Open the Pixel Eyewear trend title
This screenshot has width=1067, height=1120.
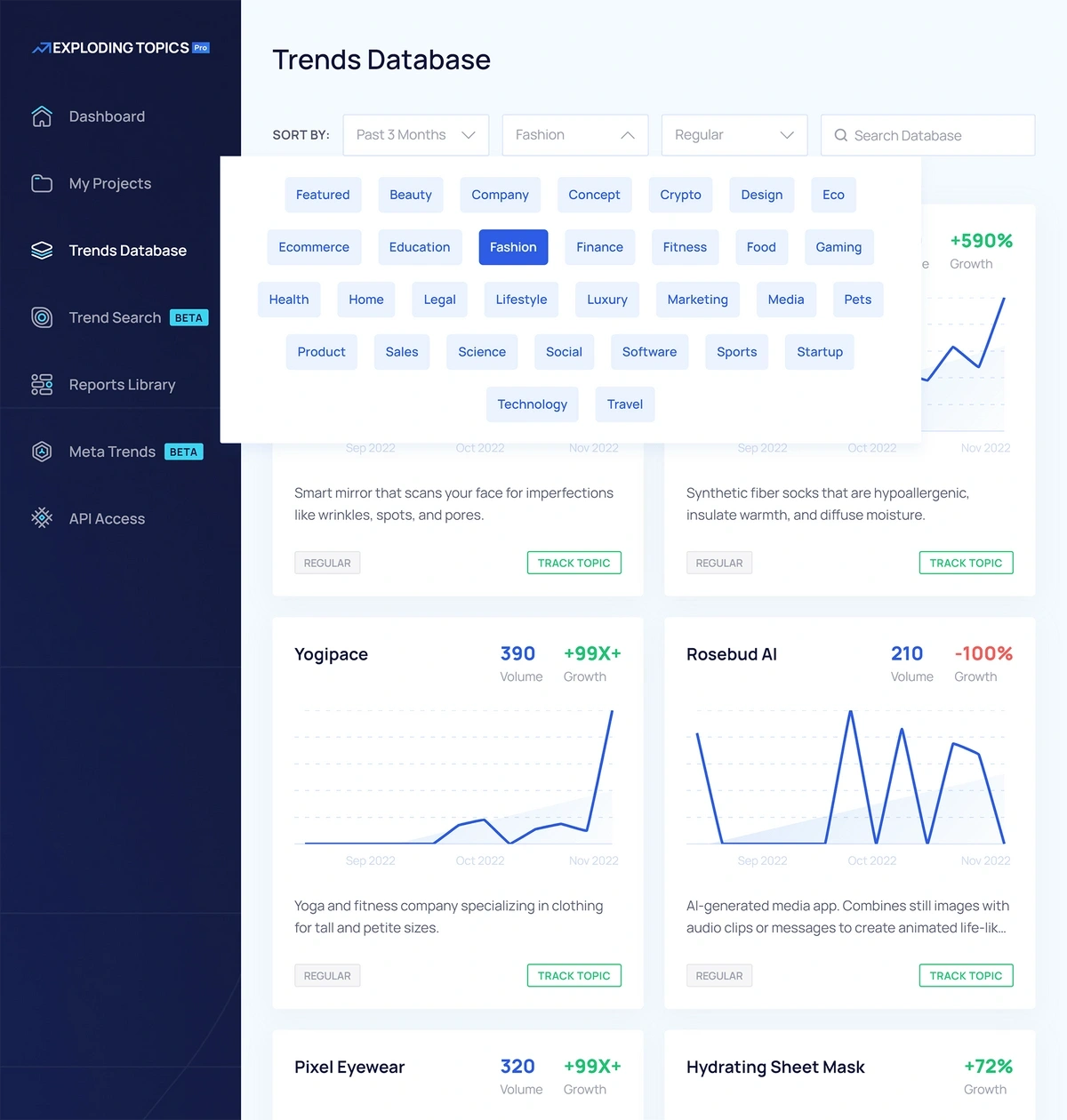coord(349,1067)
